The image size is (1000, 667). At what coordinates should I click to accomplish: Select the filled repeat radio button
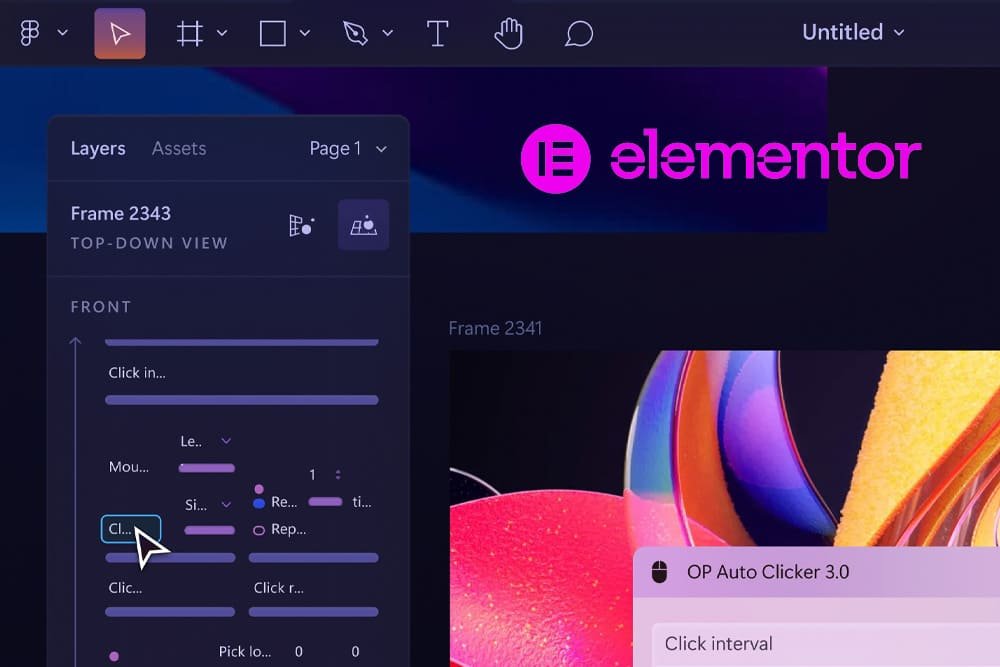pos(258,502)
